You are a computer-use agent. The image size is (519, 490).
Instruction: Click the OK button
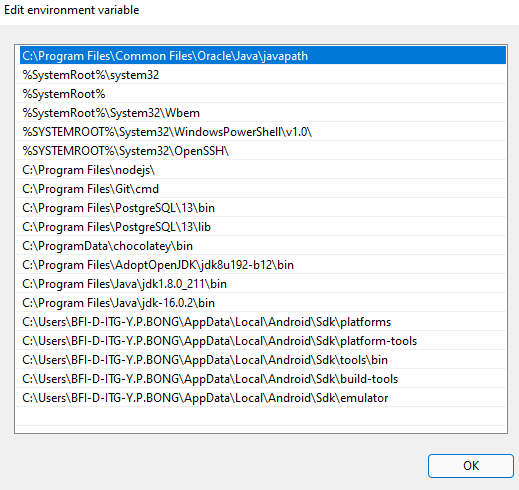pos(471,466)
